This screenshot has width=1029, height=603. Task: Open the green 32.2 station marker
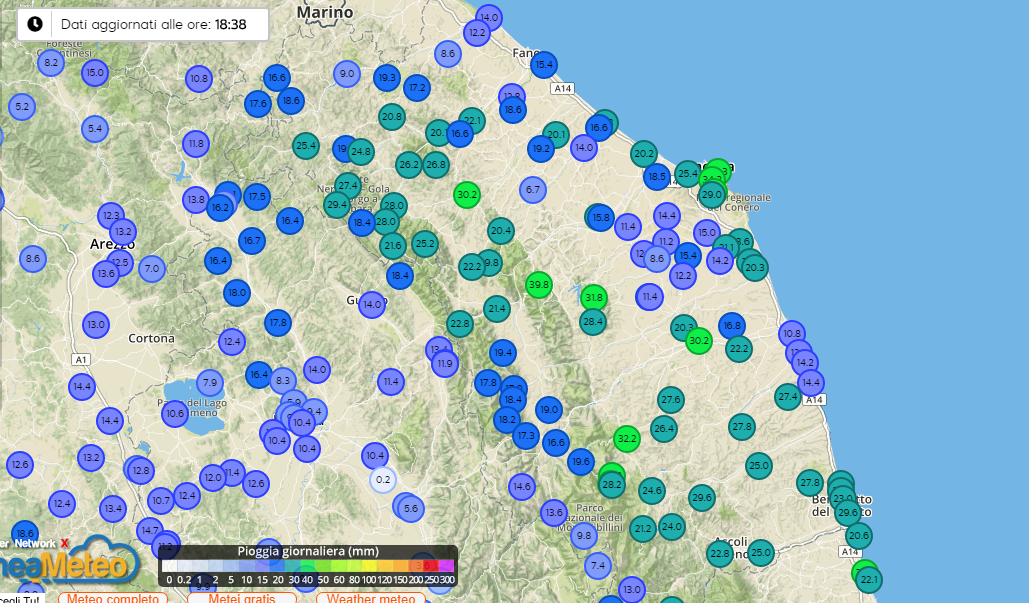pos(627,438)
